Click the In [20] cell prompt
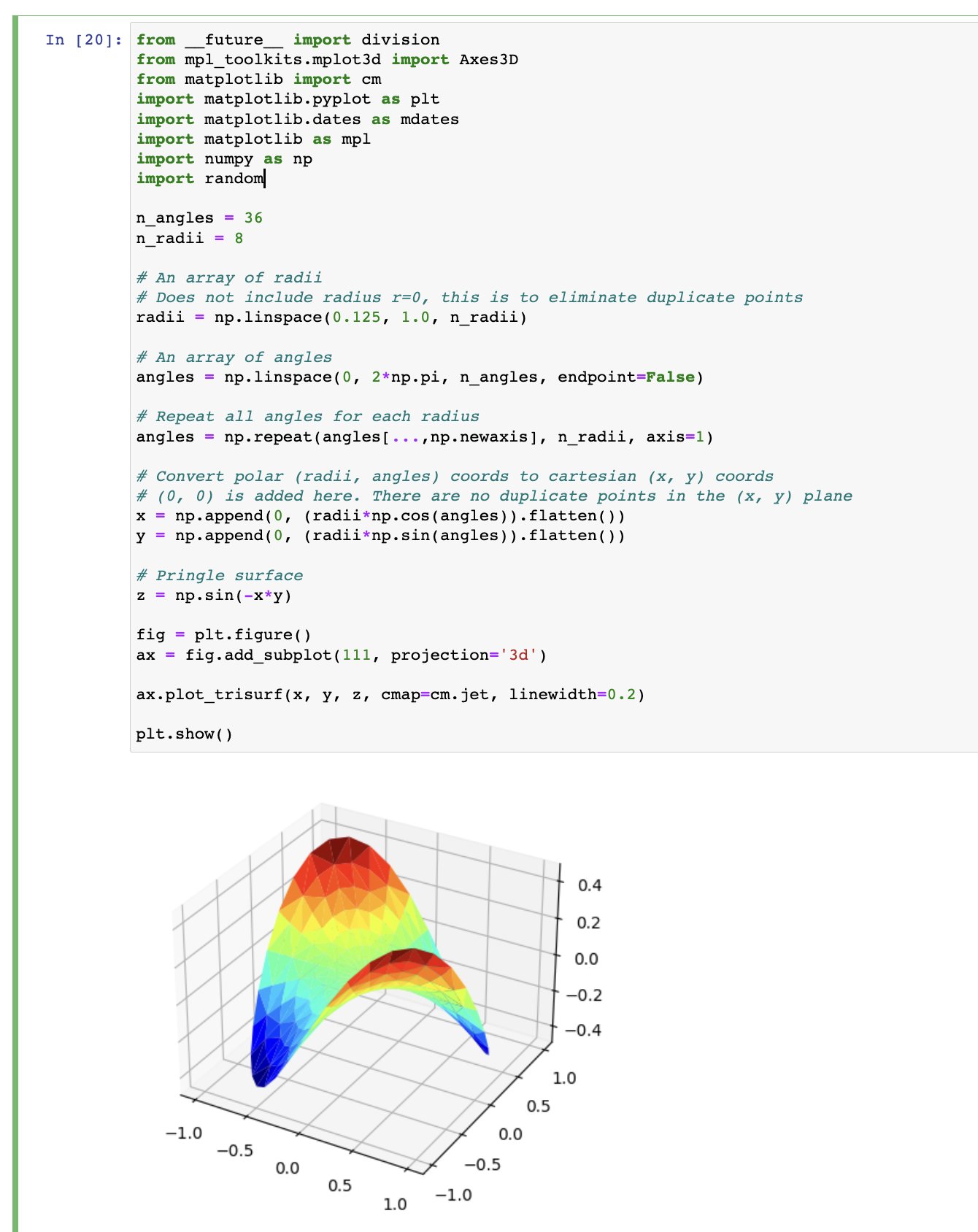The width and height of the screenshot is (978, 1232). point(84,40)
